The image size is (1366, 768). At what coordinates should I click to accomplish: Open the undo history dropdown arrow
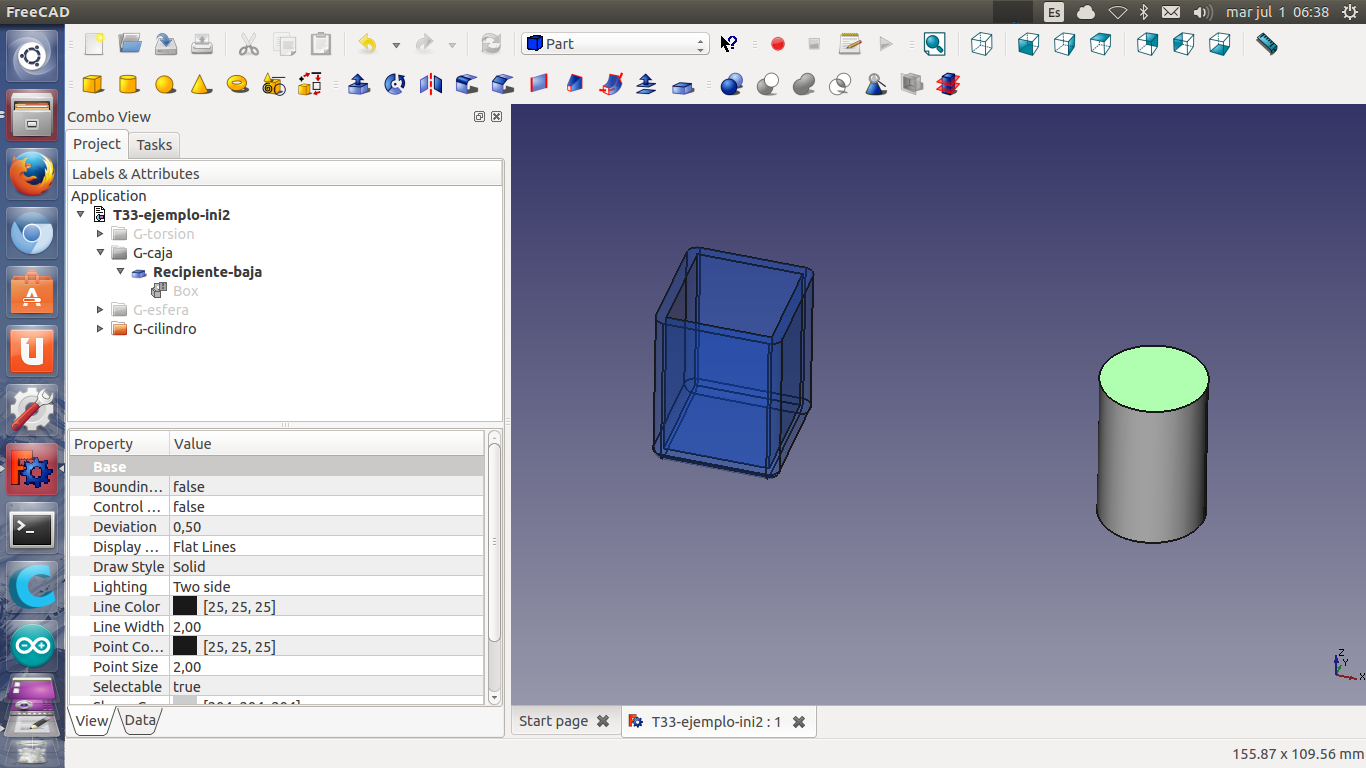396,45
